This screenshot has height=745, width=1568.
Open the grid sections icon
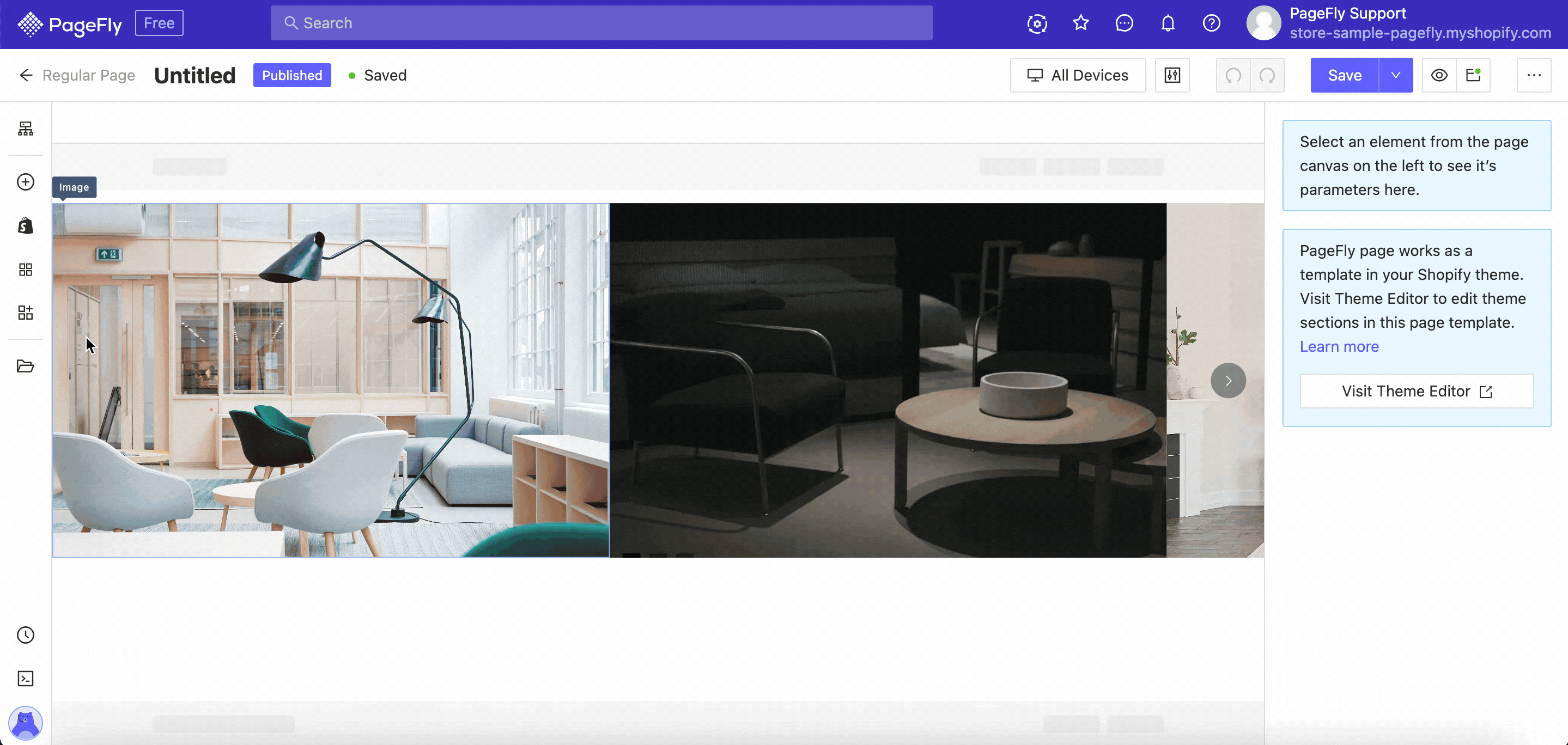click(x=26, y=270)
